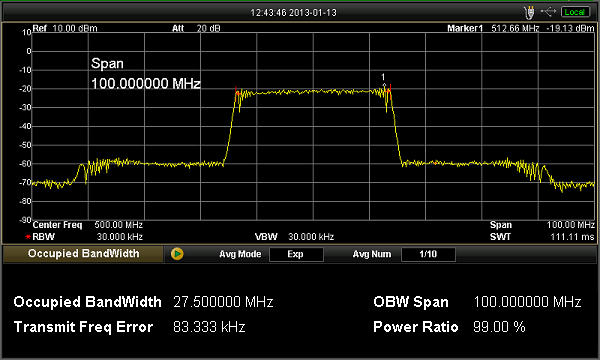Toggle the green Local indicator
Viewport: 600px width, 360px height.
575,12
